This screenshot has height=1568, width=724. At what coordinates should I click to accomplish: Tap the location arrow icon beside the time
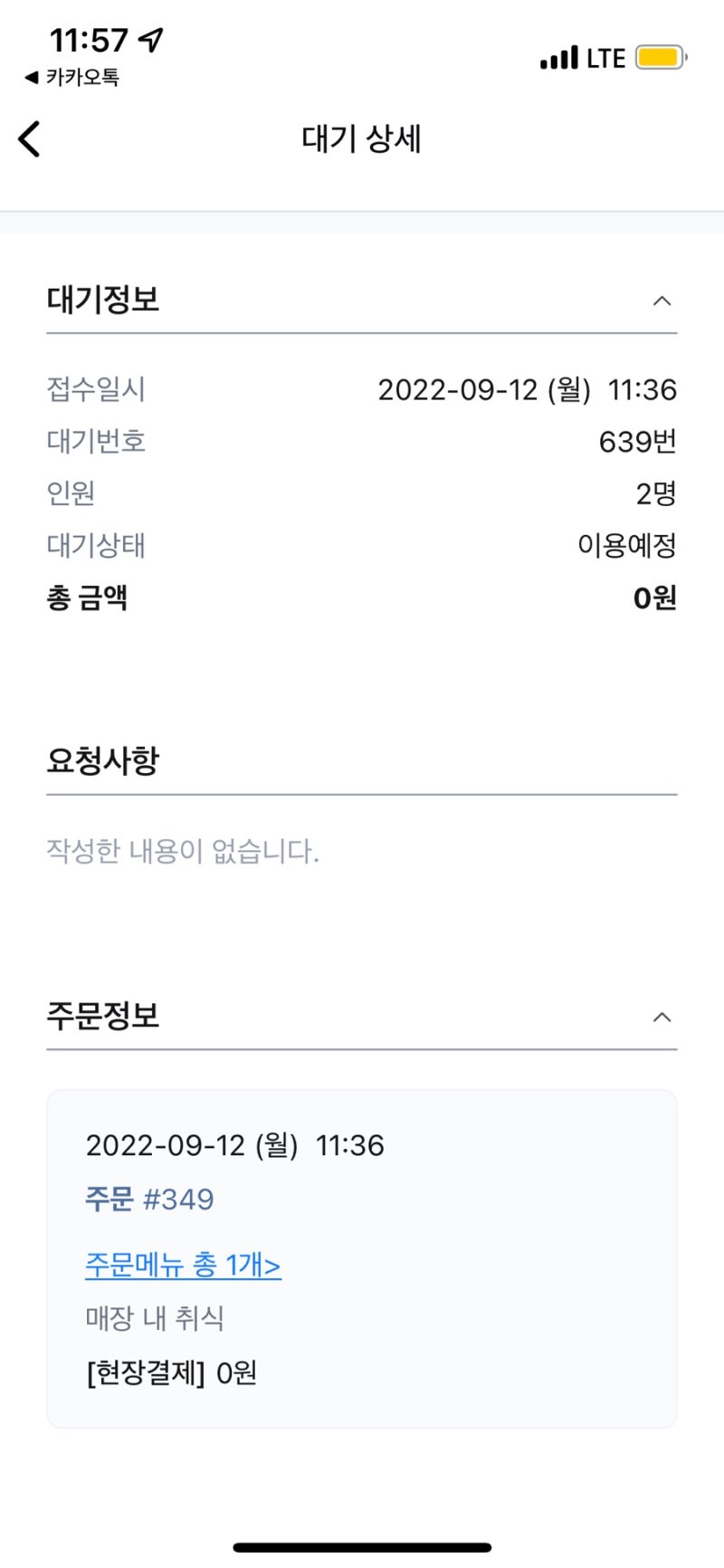[151, 39]
